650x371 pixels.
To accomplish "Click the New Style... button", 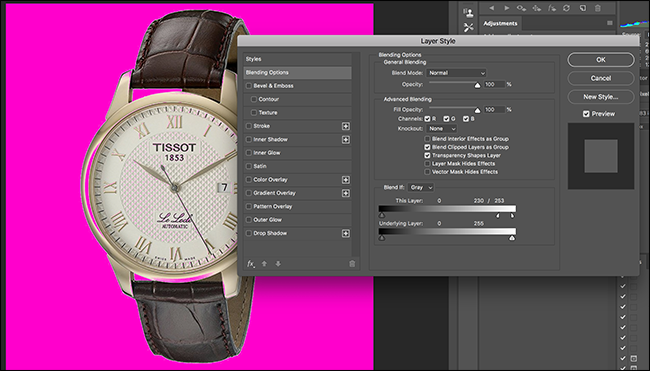I will click(601, 97).
